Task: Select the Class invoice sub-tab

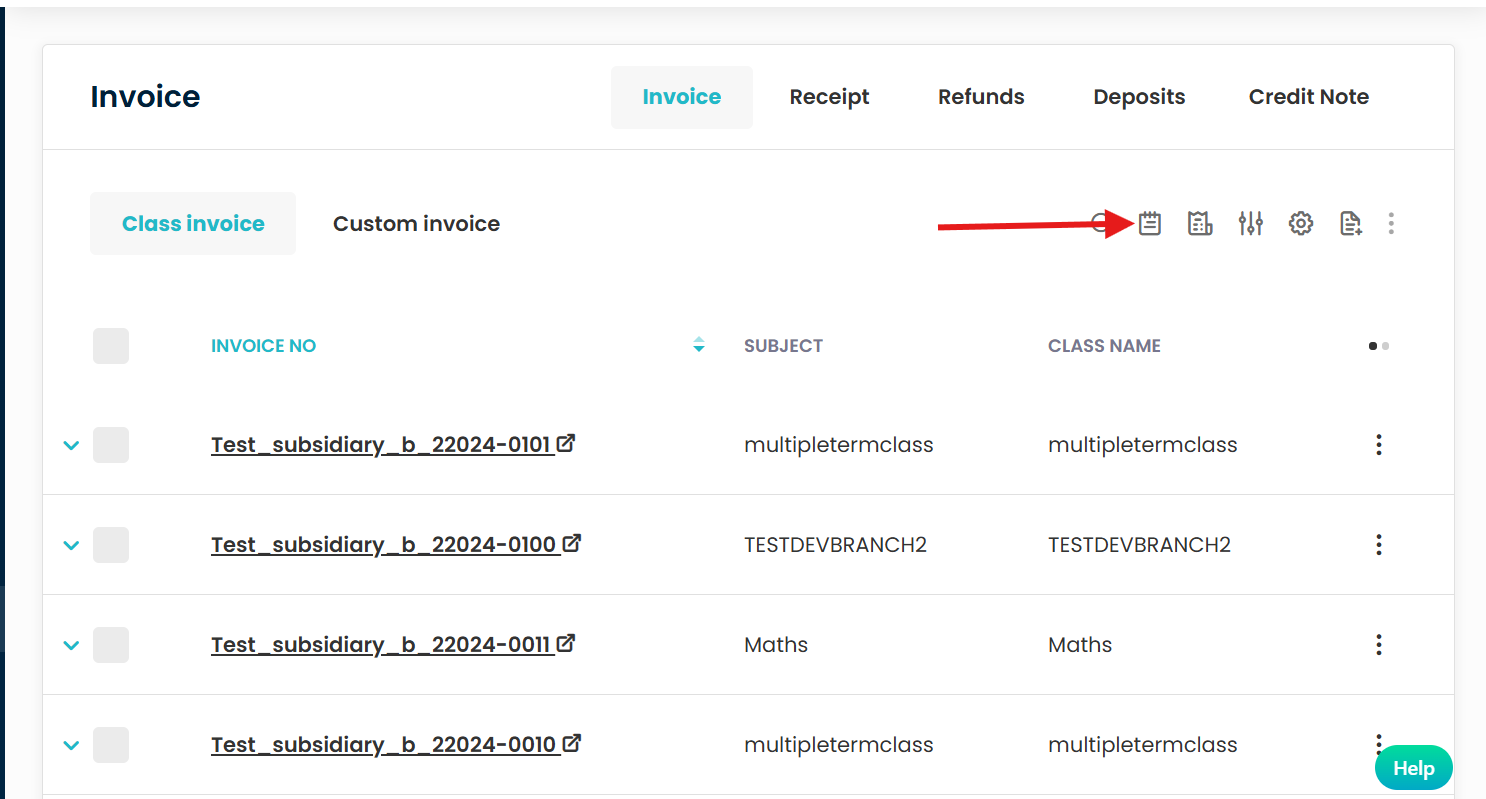Action: [193, 224]
